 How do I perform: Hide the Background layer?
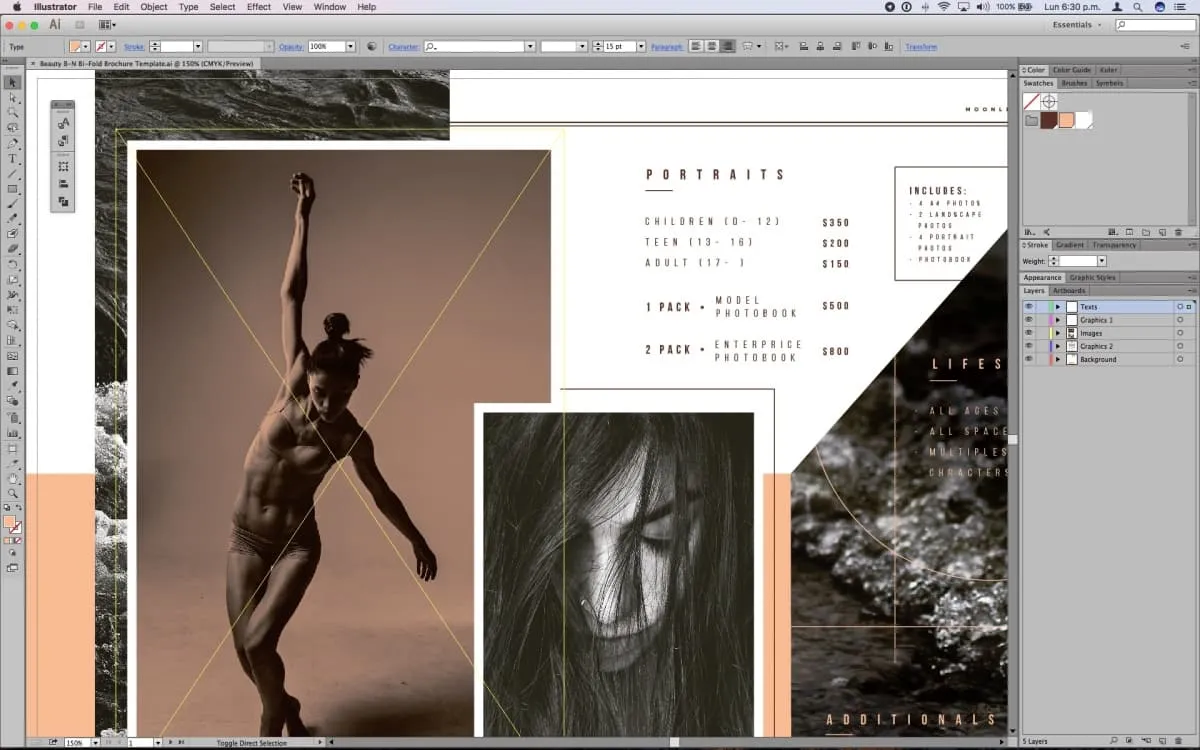(1028, 359)
